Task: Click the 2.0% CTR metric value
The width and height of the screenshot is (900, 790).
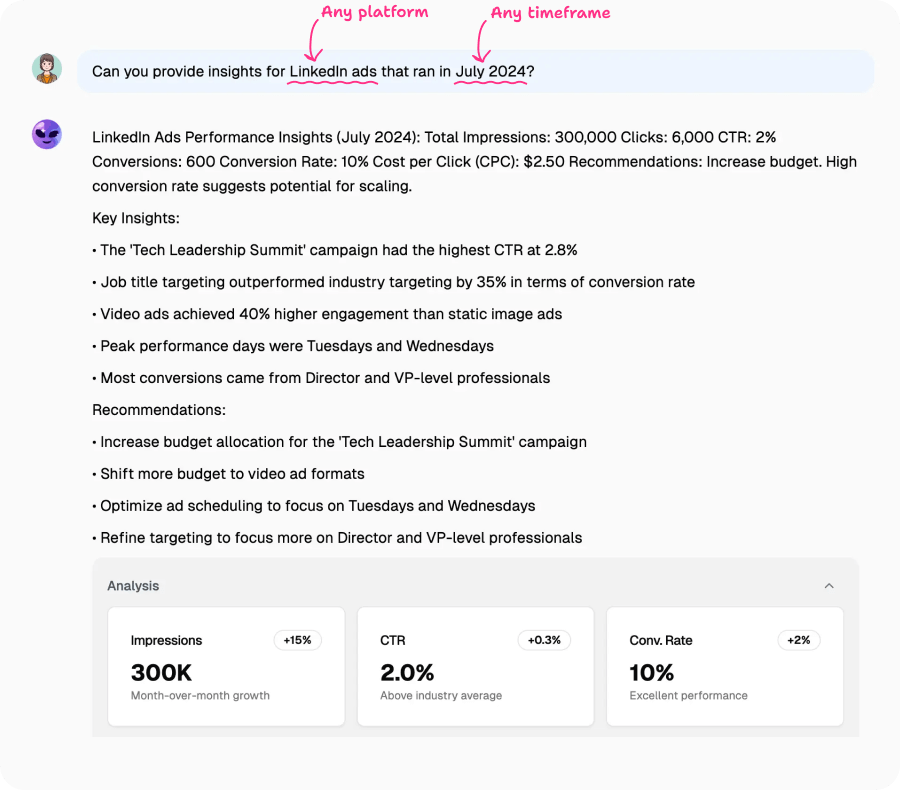Action: click(407, 673)
